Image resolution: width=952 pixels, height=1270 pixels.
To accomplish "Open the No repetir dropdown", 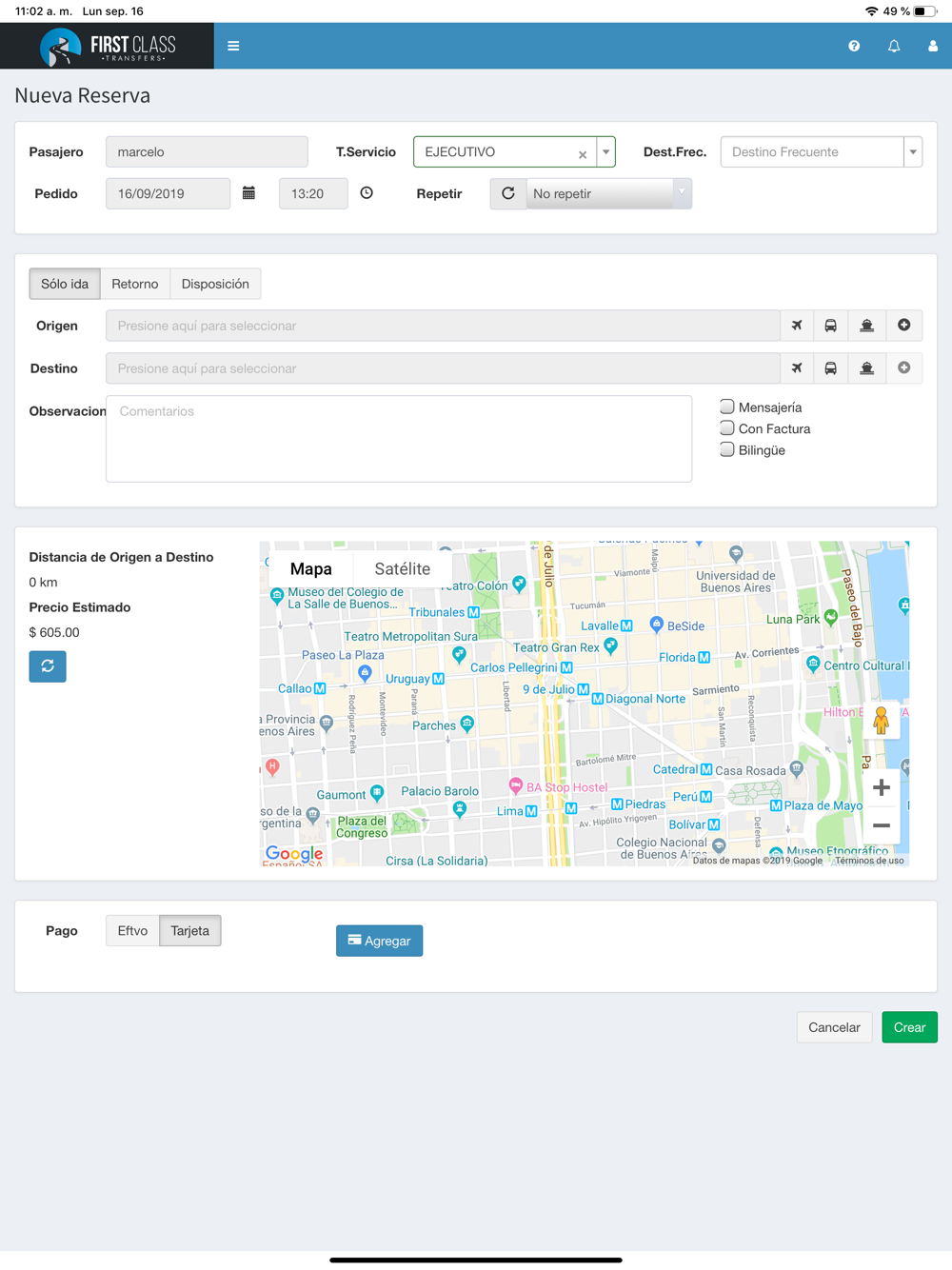I will [x=609, y=193].
